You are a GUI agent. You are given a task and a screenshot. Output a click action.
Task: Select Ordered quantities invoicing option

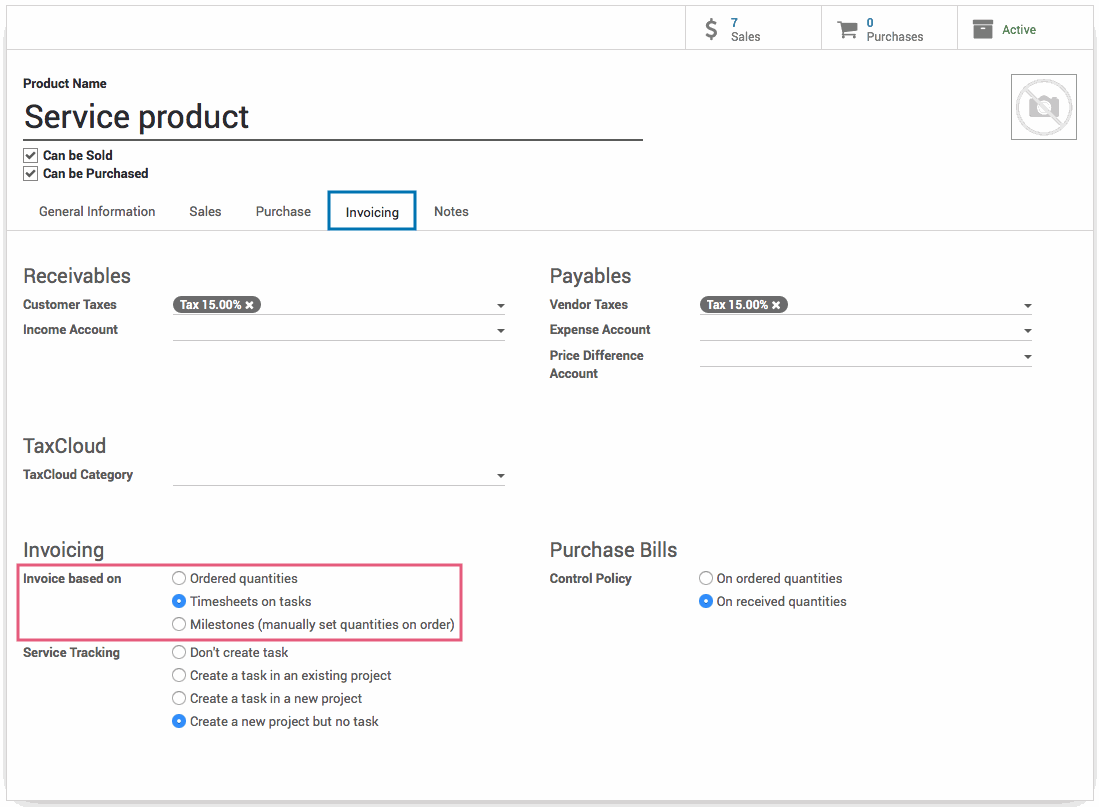click(x=179, y=578)
